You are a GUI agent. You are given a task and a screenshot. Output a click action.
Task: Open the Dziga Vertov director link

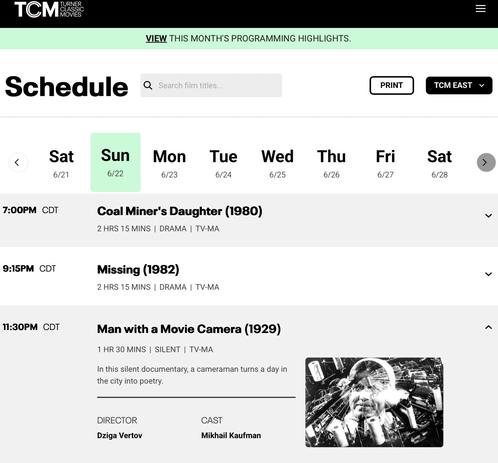[119, 435]
